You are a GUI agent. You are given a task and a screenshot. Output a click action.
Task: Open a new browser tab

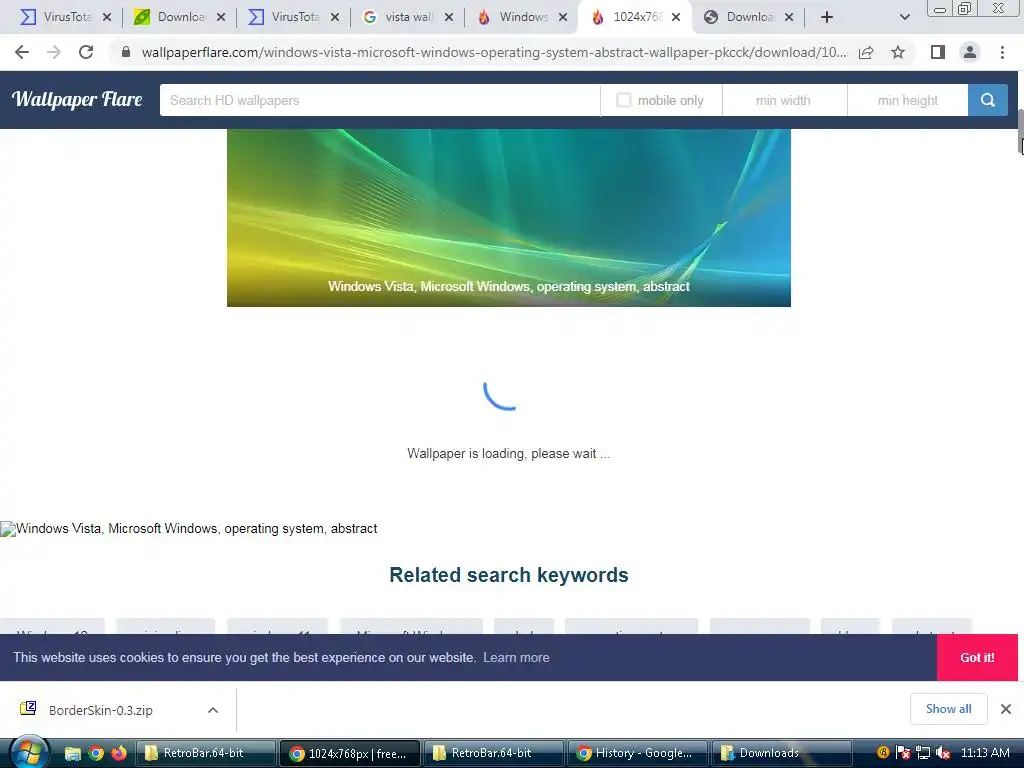click(x=827, y=17)
